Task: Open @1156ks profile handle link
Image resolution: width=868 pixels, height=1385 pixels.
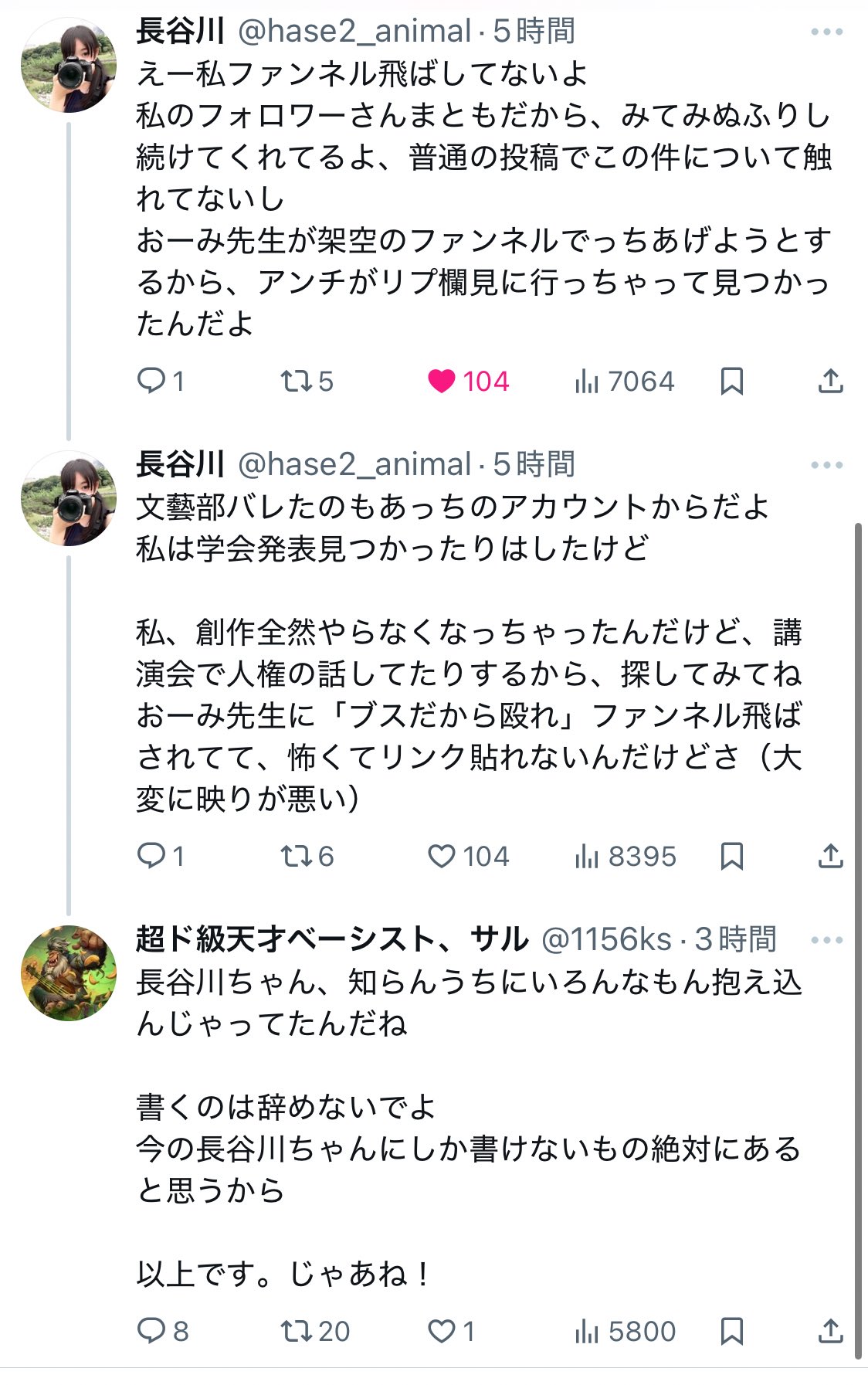Action: tap(606, 939)
